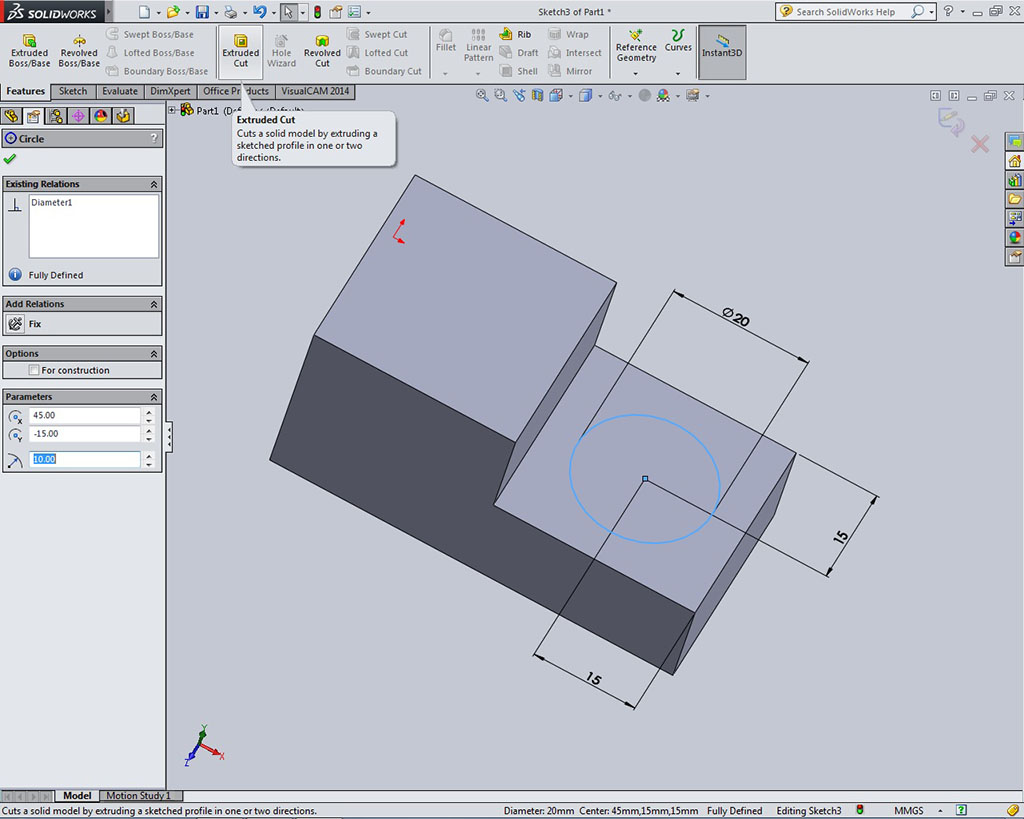Screen dimensions: 1024x819
Task: Open the Reference Geometry dropdown
Action: (x=636, y=73)
